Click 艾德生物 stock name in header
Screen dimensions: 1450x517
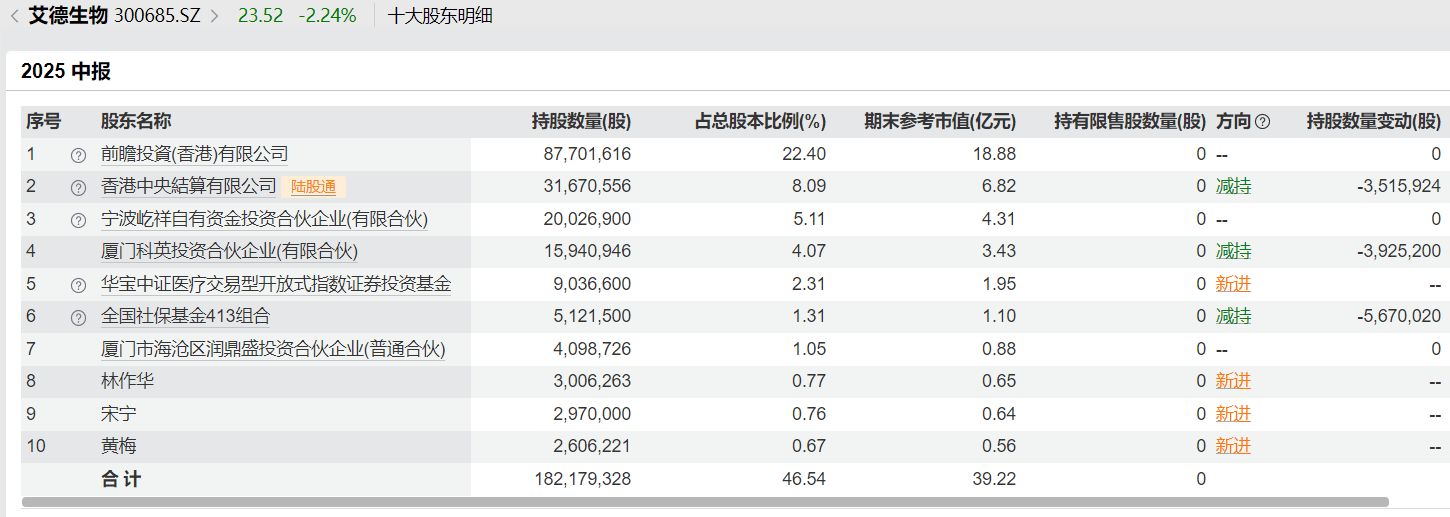pos(68,16)
